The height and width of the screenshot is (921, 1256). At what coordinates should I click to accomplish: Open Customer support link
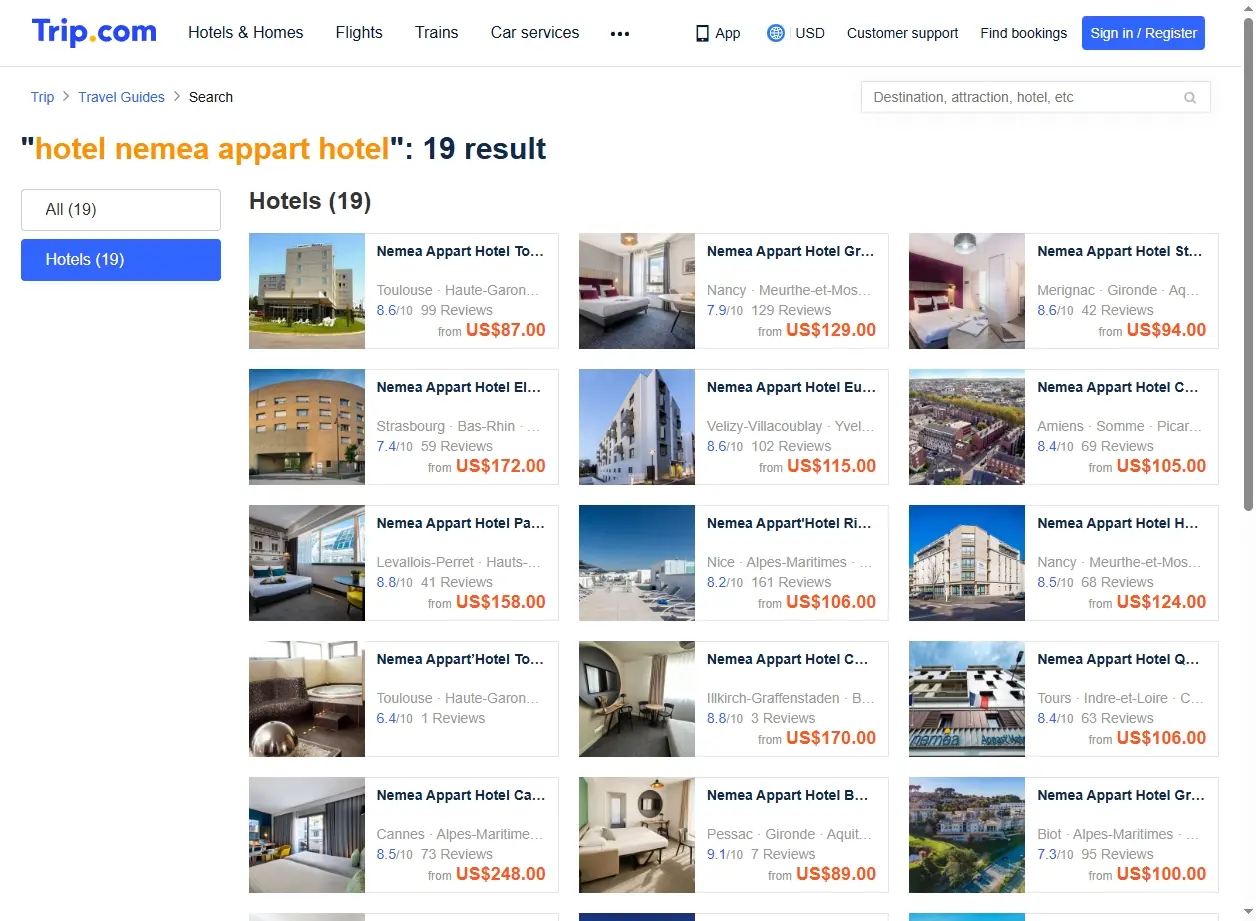(x=902, y=33)
